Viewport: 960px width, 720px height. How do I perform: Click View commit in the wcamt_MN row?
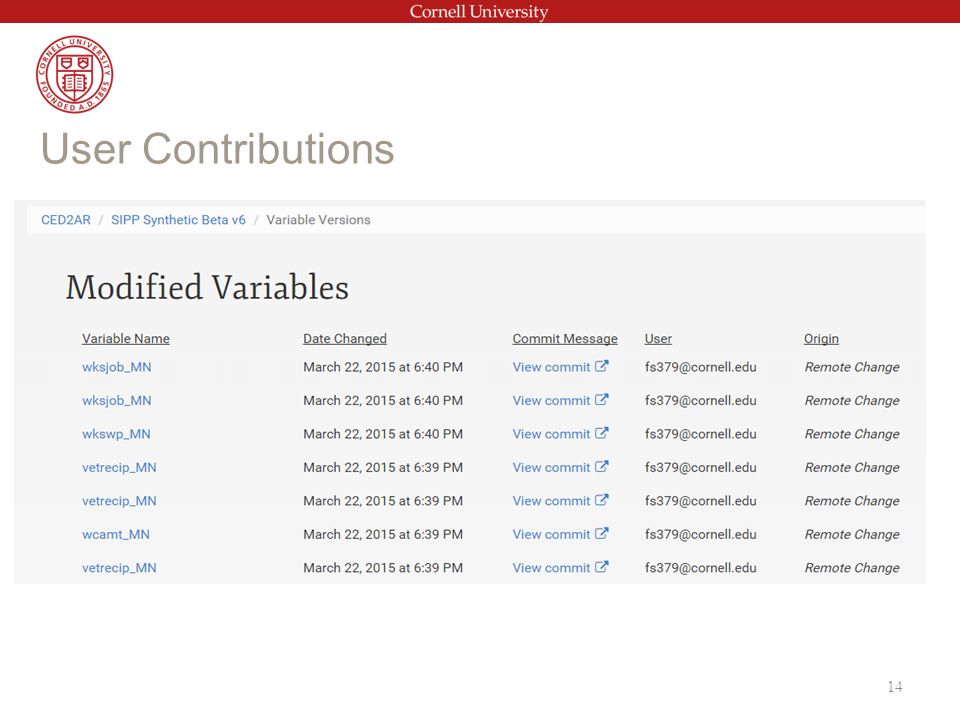[x=551, y=534]
